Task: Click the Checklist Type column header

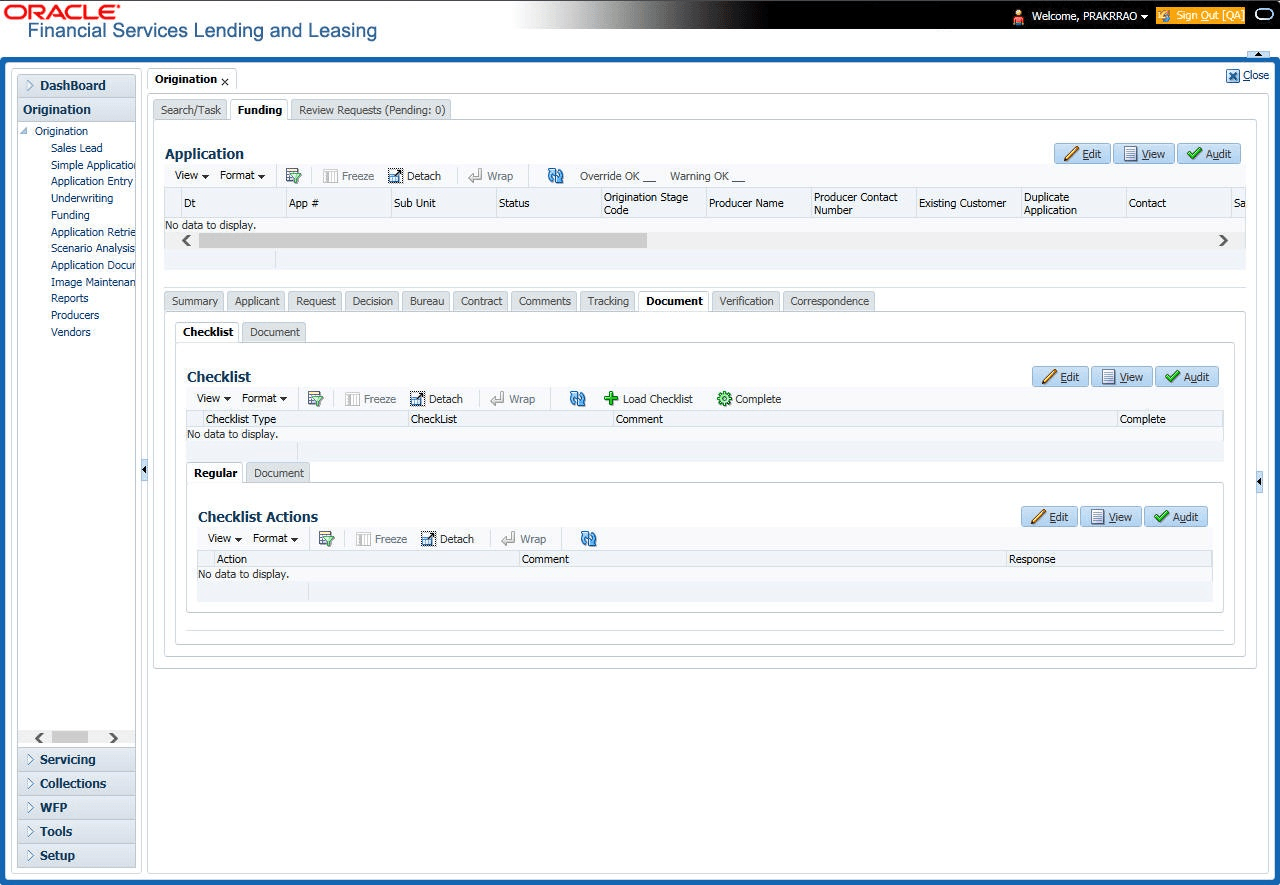Action: (306, 419)
